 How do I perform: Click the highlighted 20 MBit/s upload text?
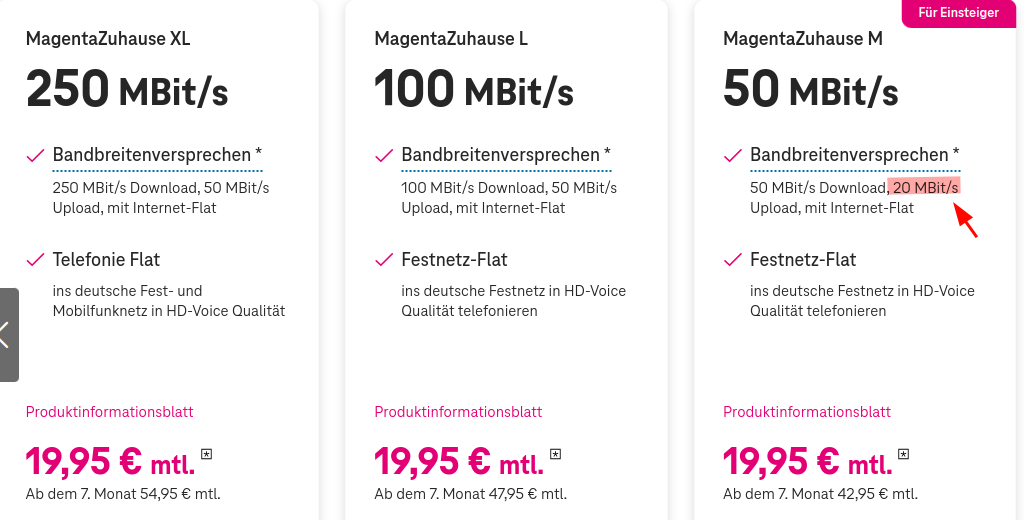click(x=925, y=187)
